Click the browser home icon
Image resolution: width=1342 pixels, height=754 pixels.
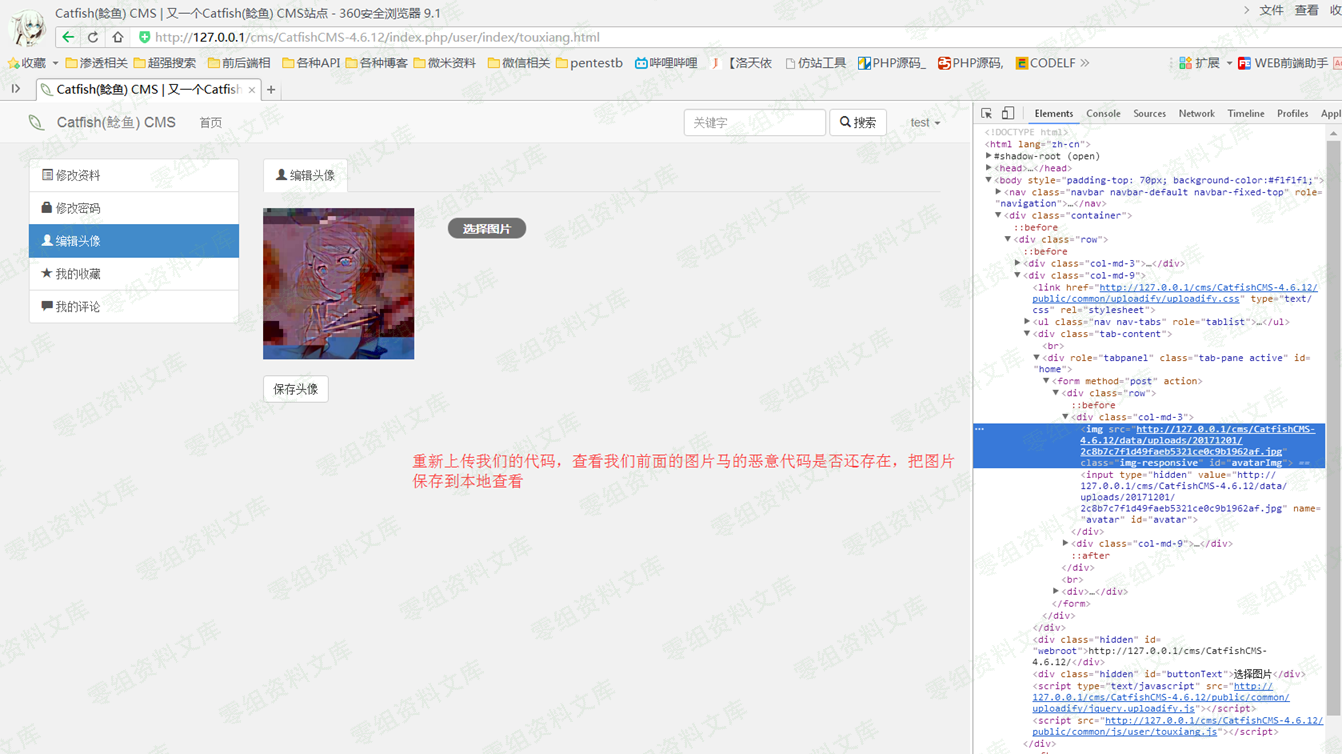tap(118, 37)
